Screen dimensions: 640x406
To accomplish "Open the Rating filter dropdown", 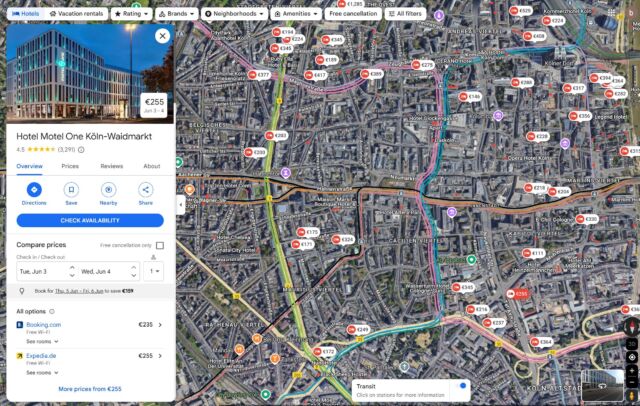I will [x=131, y=13].
